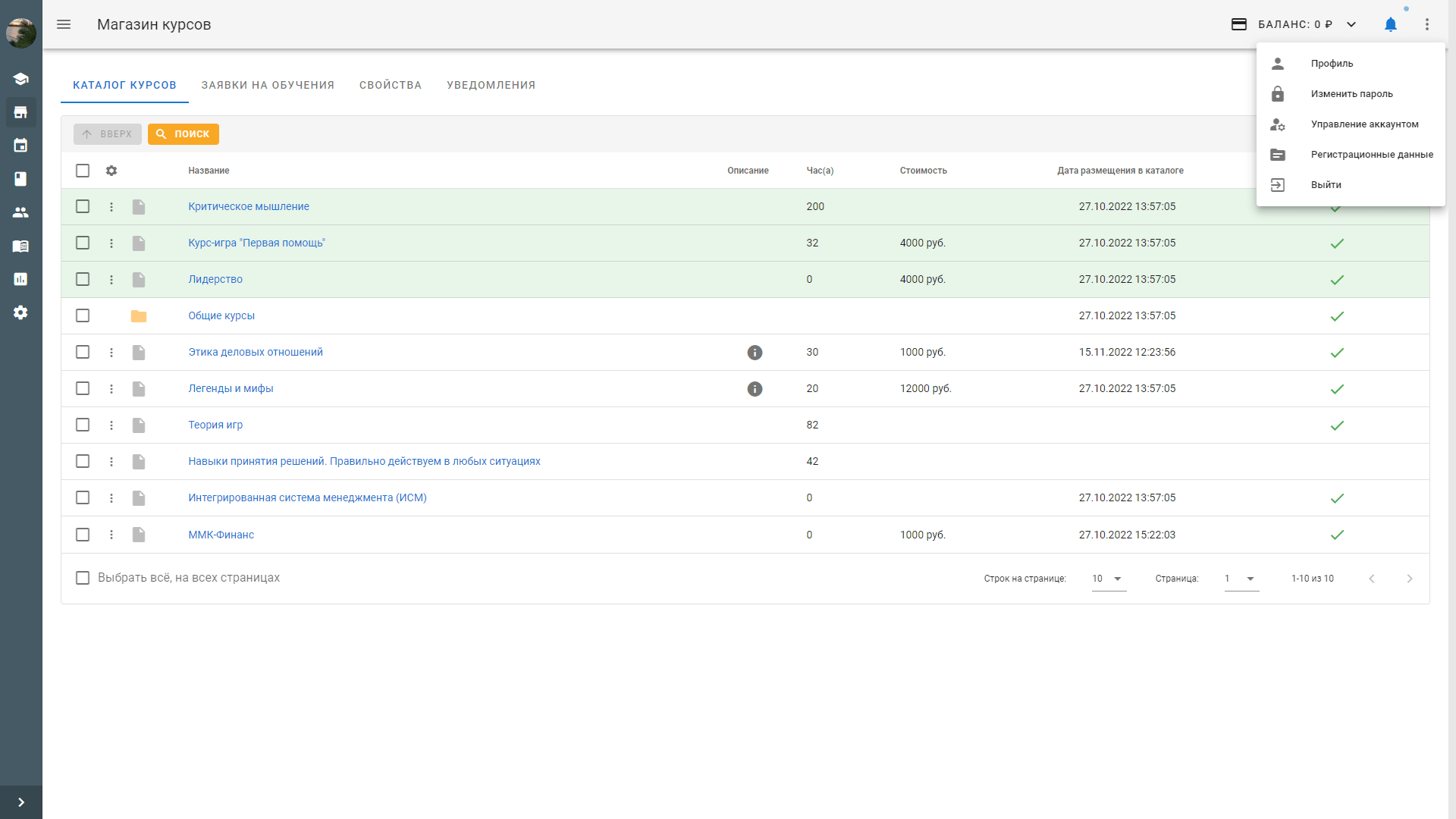Expand the sidebar with bottom chevron
The height and width of the screenshot is (819, 1456).
coord(20,802)
